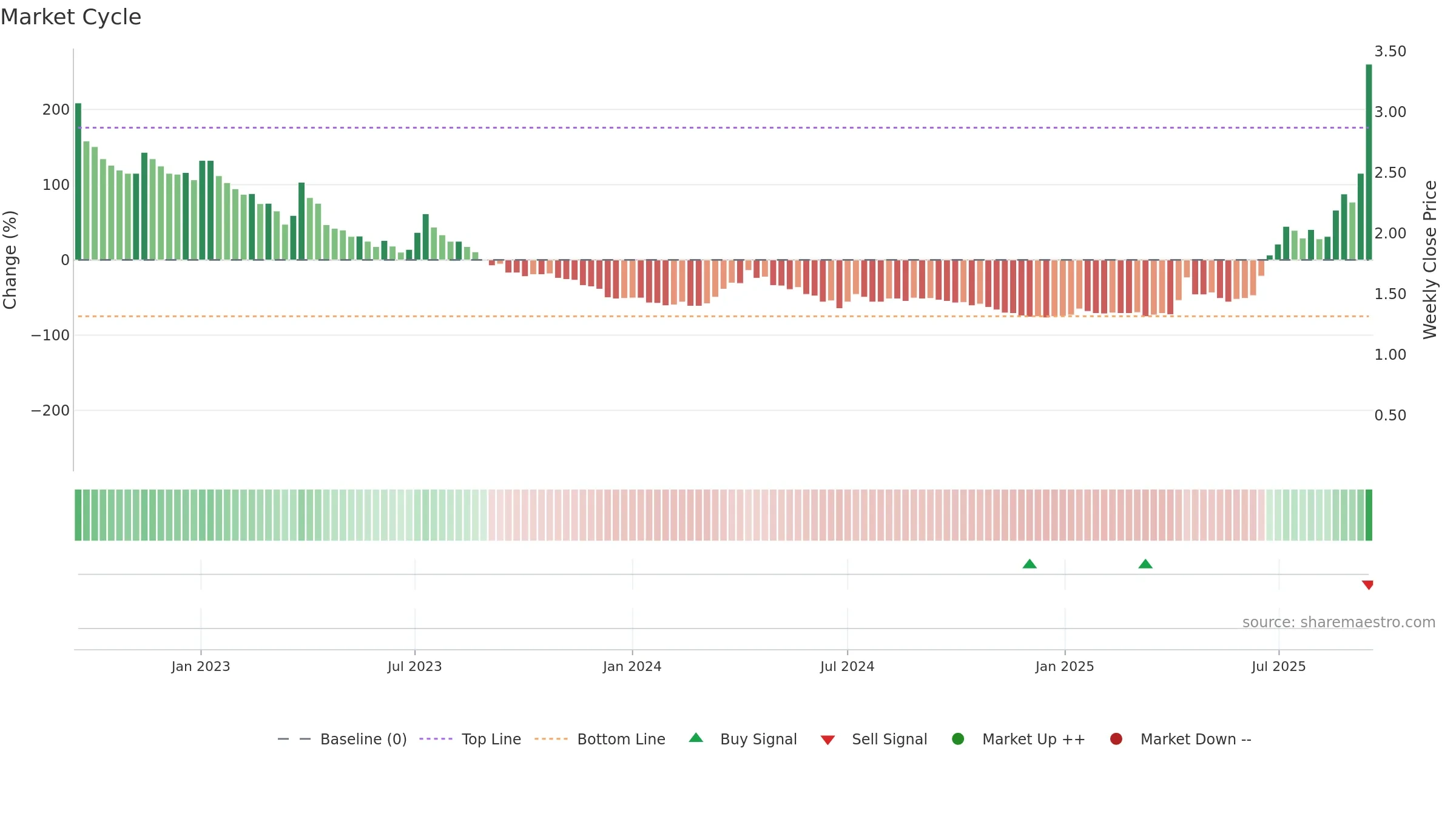Click the bright green last heatmap cell

tap(1369, 515)
